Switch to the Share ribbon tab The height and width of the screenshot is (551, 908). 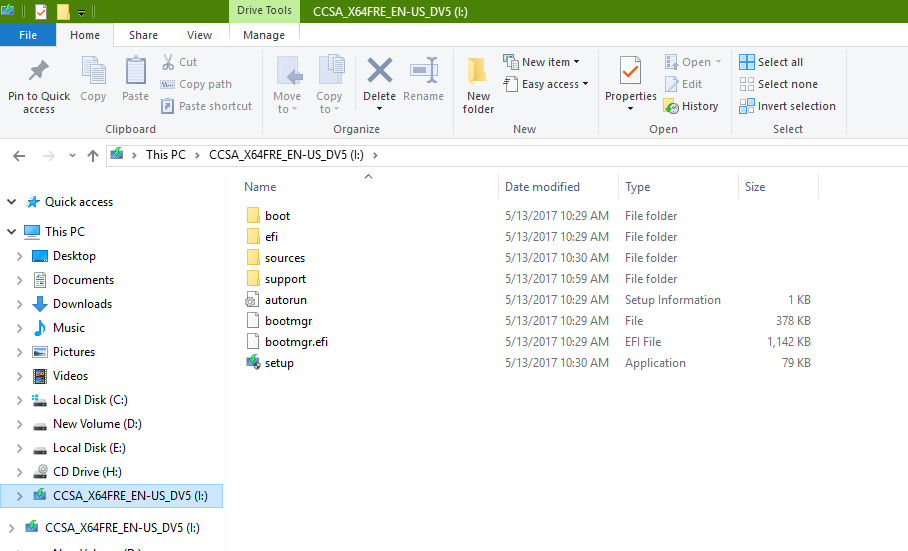point(144,35)
